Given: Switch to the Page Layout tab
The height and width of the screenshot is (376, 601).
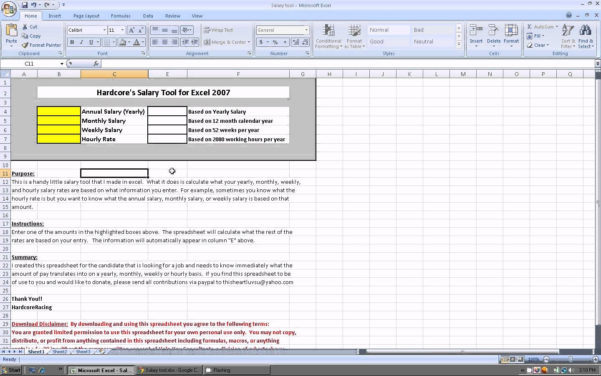Looking at the screenshot, I should [x=86, y=16].
